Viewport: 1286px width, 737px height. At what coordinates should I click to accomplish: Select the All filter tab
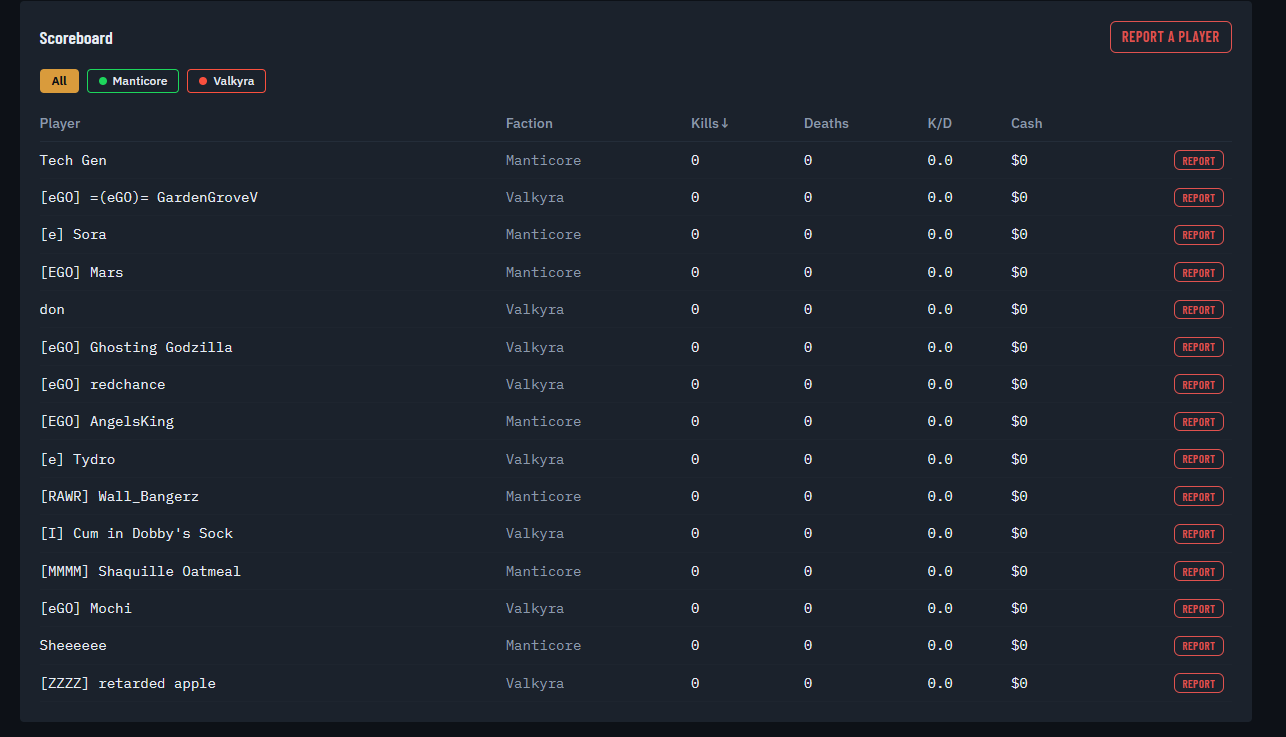point(59,81)
